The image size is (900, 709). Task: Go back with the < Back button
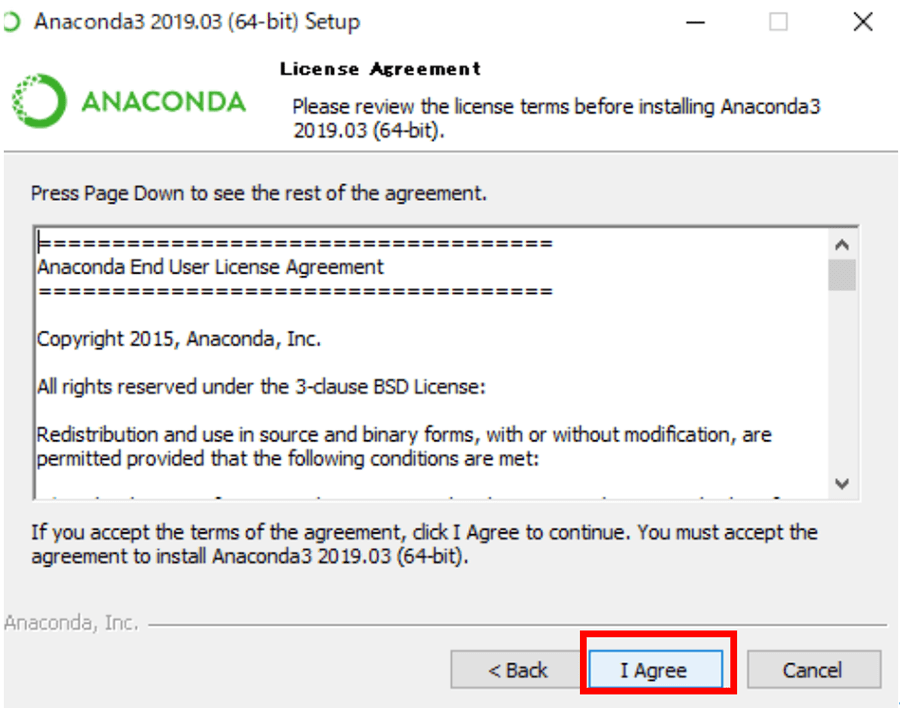tap(517, 669)
